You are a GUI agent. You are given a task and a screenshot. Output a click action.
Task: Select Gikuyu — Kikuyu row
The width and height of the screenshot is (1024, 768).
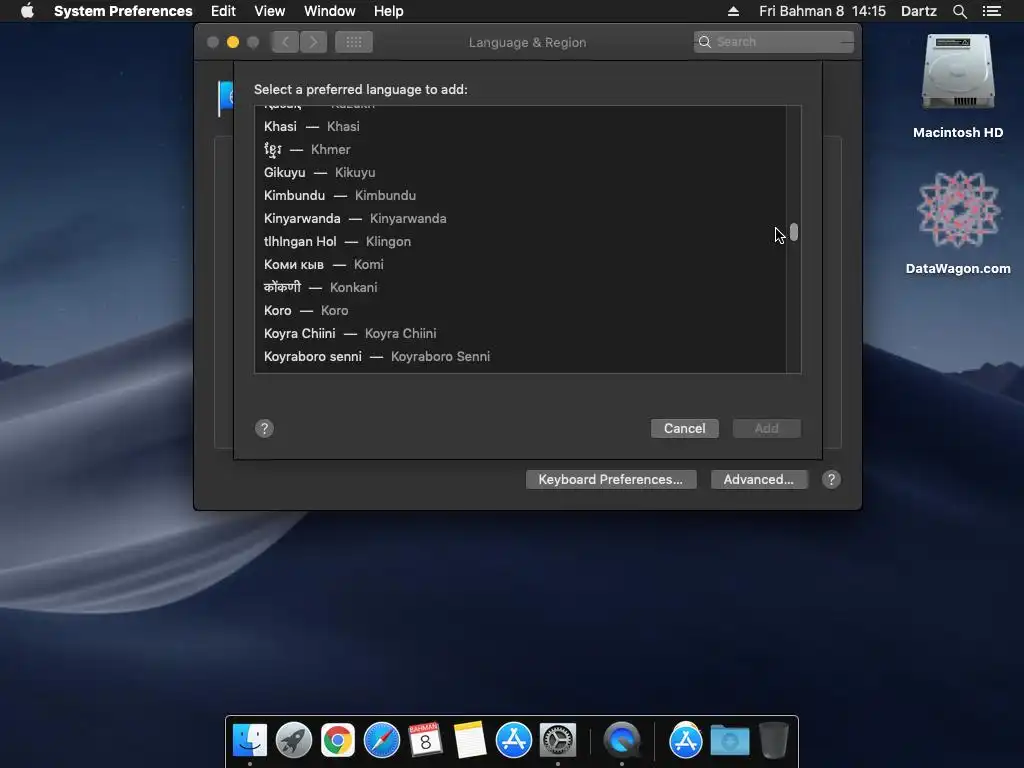(x=520, y=172)
